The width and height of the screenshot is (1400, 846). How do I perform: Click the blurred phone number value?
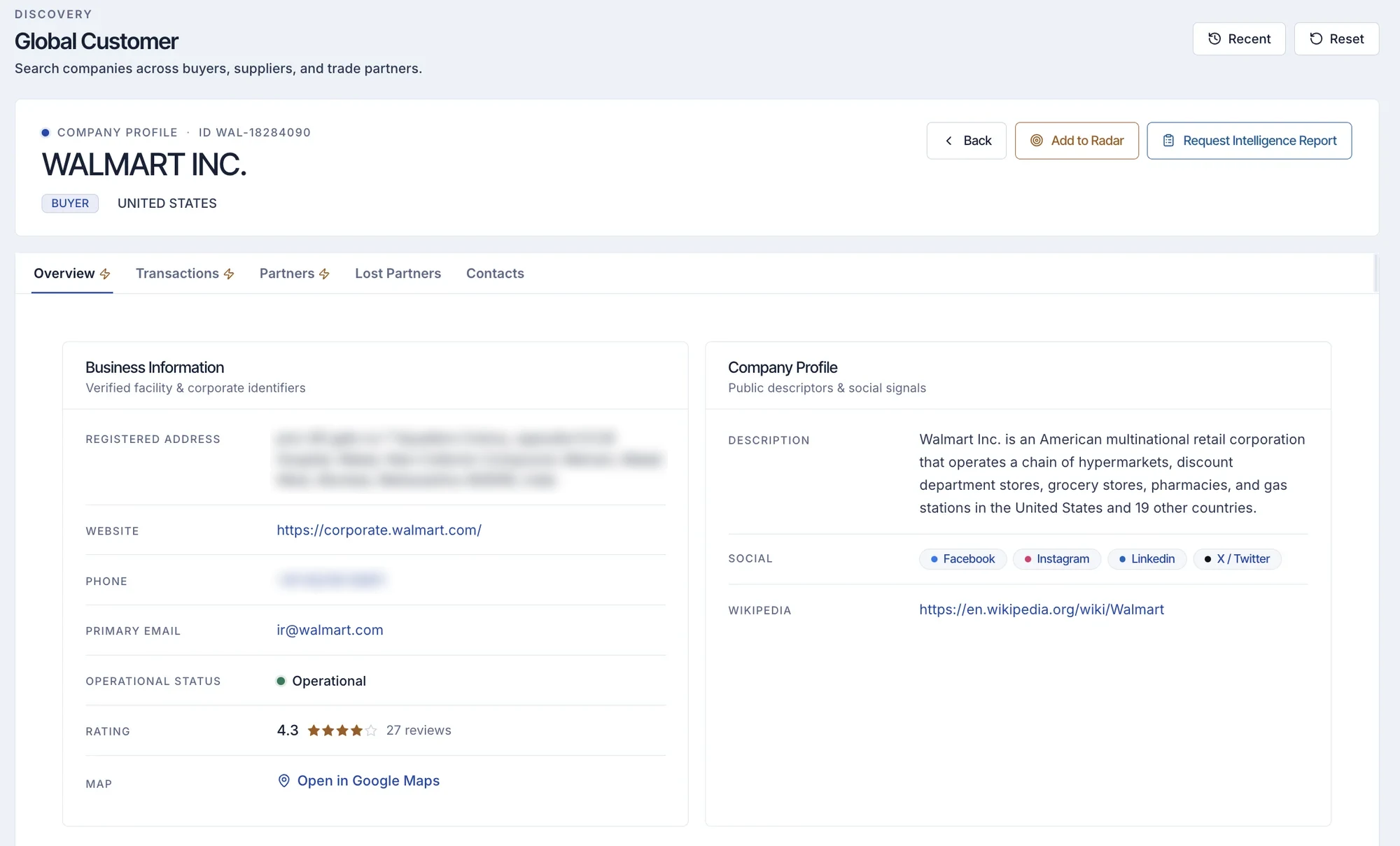click(x=331, y=579)
